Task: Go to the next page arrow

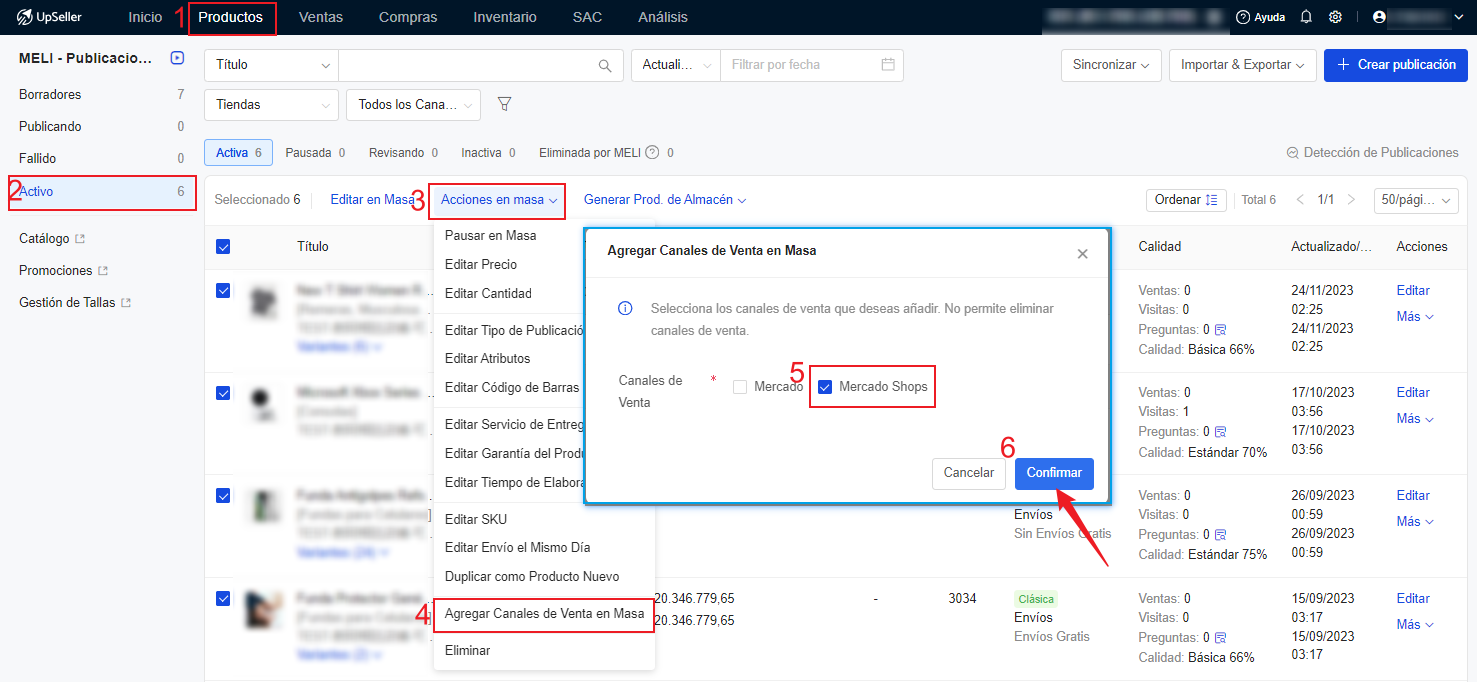Action: pos(1352,199)
